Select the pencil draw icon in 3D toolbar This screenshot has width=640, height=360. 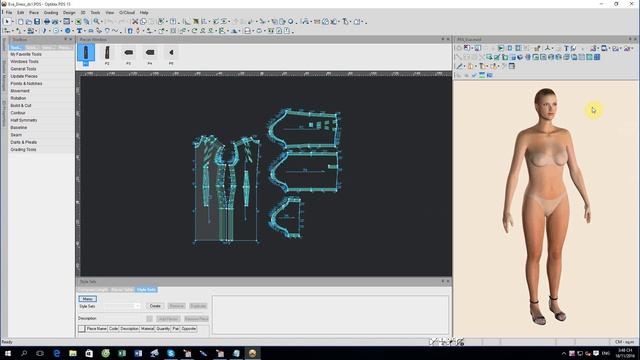pos(460,66)
